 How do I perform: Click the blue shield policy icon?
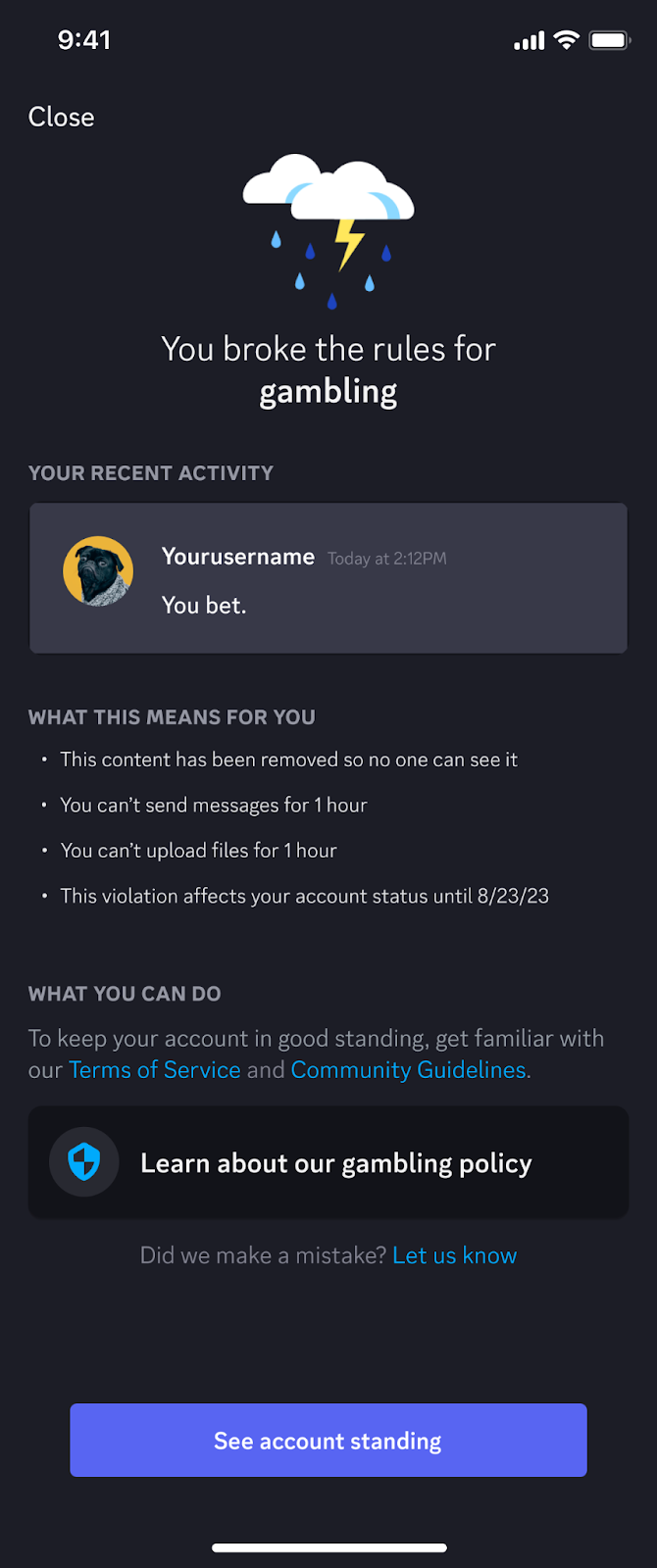tap(84, 1163)
